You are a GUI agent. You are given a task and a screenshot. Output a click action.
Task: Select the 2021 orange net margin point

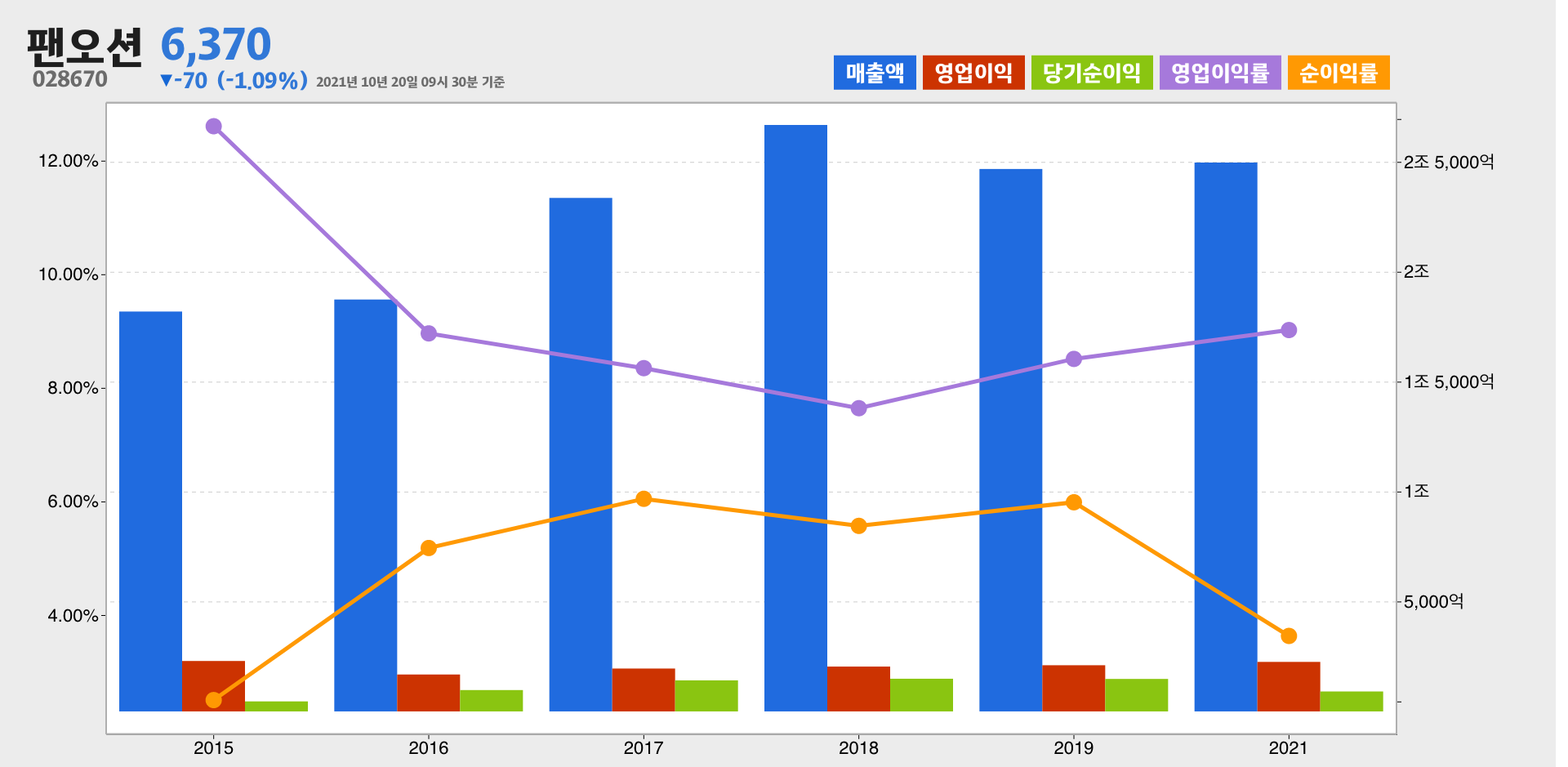click(x=1289, y=635)
